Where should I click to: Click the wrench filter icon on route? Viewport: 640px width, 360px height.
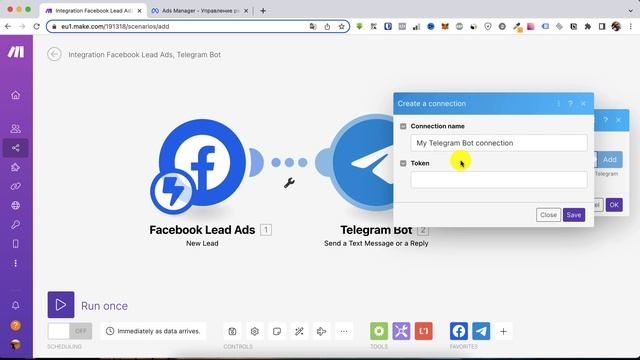(289, 182)
